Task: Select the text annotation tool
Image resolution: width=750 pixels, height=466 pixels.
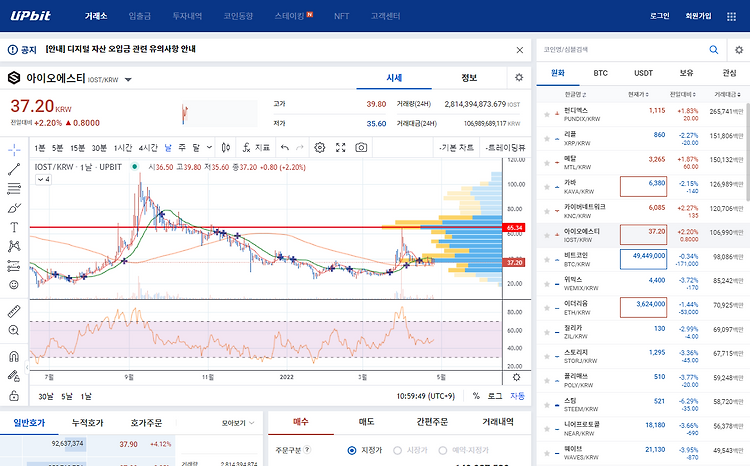Action: 14,227
